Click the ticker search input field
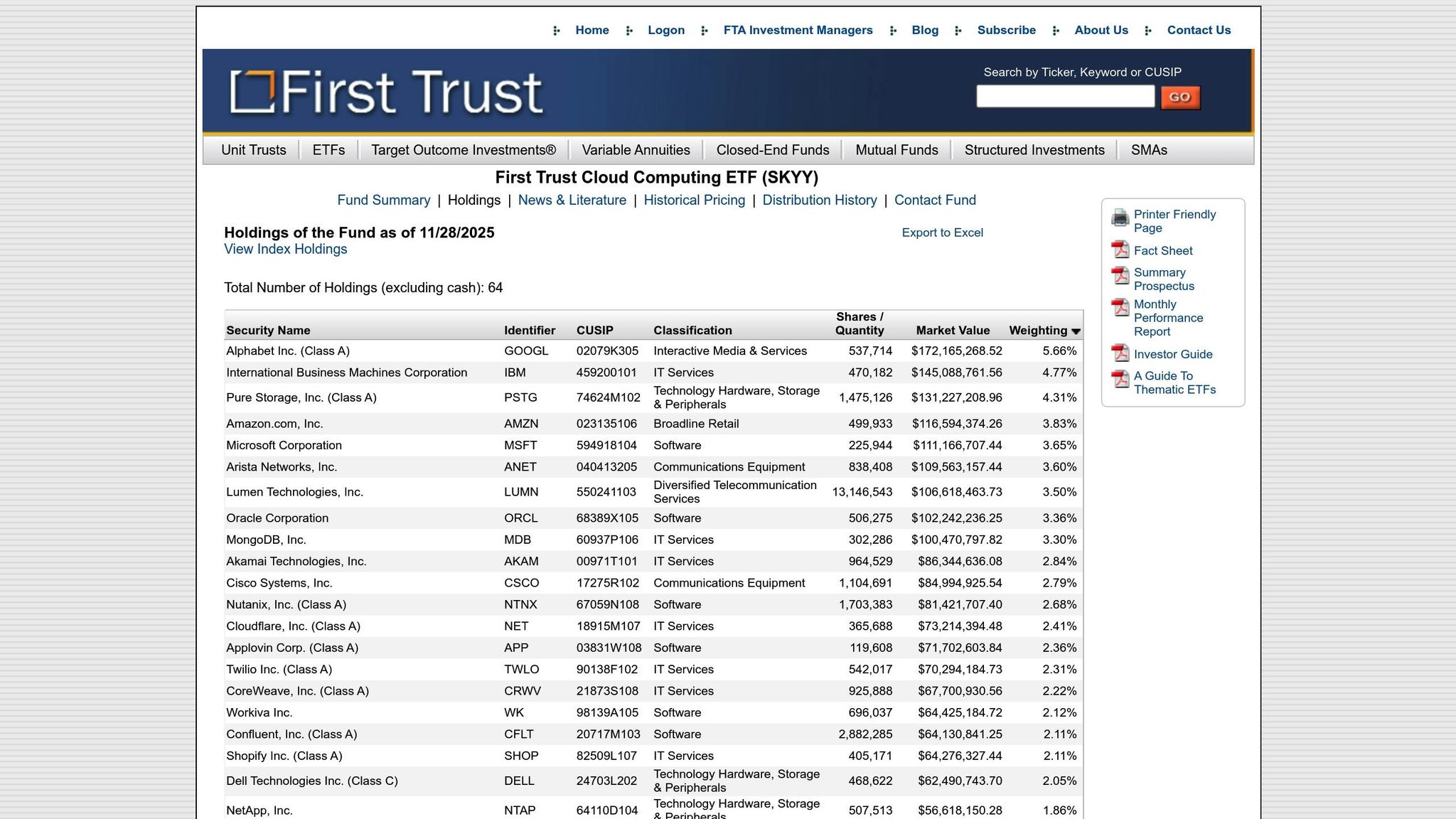The height and width of the screenshot is (819, 1456). [x=1064, y=97]
